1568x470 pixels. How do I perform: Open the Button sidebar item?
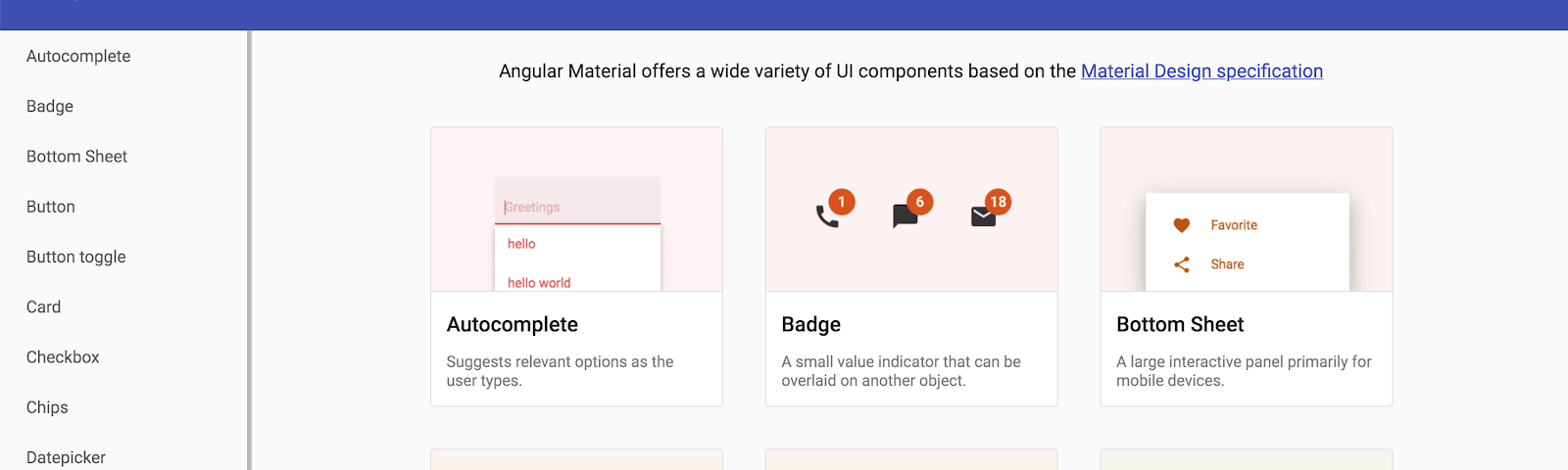coord(51,207)
